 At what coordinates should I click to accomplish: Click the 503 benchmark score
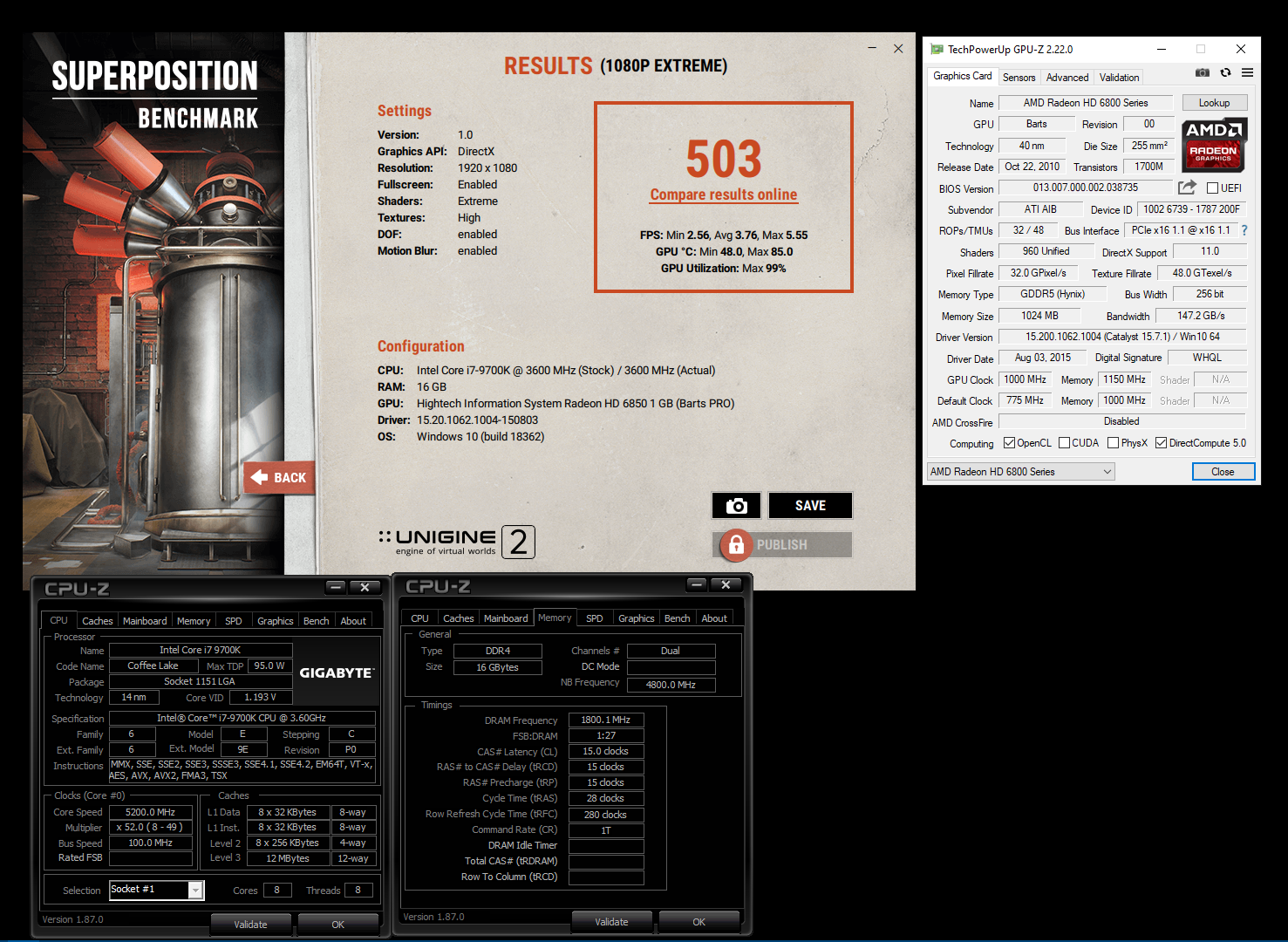[724, 159]
